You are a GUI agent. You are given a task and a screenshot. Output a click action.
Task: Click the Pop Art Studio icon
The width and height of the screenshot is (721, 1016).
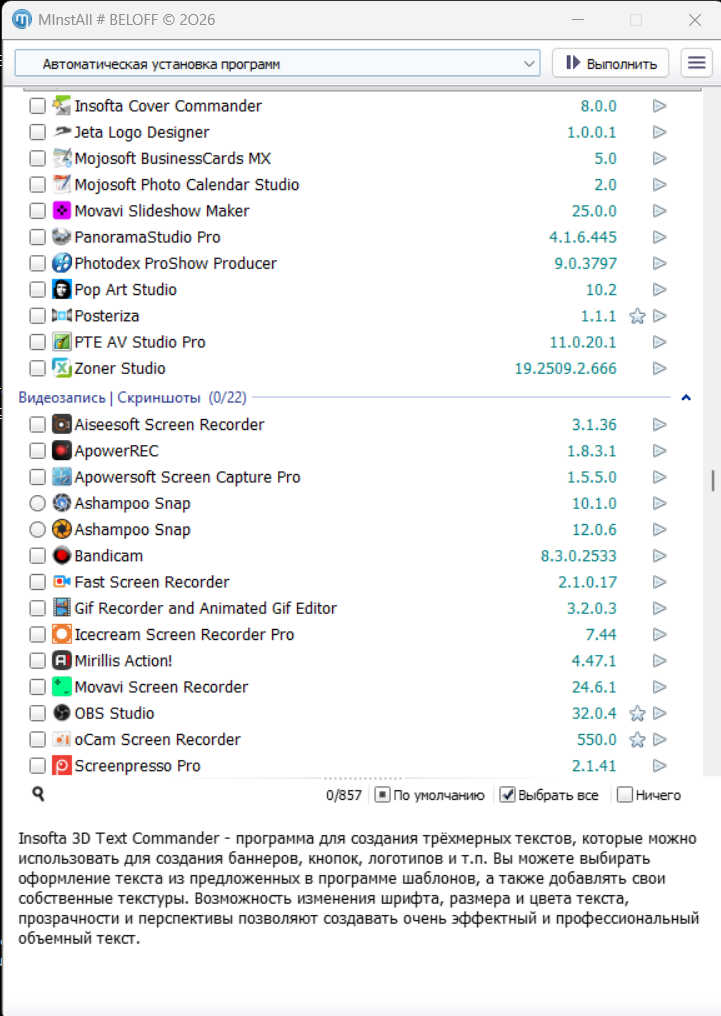(x=62, y=290)
